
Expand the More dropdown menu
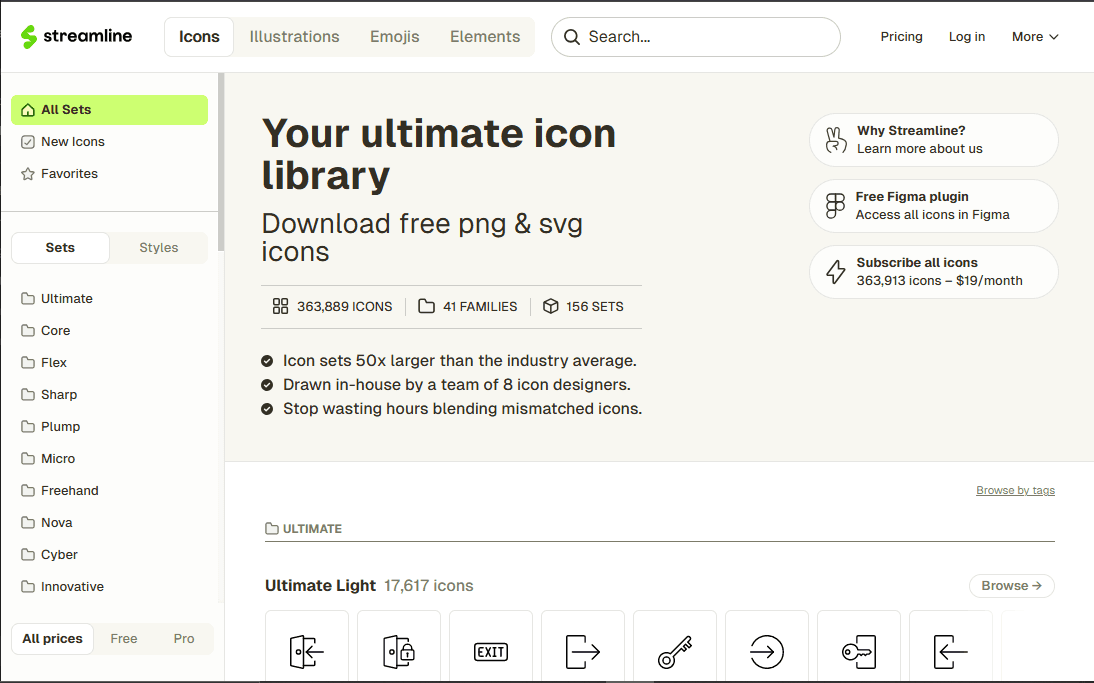(1035, 36)
